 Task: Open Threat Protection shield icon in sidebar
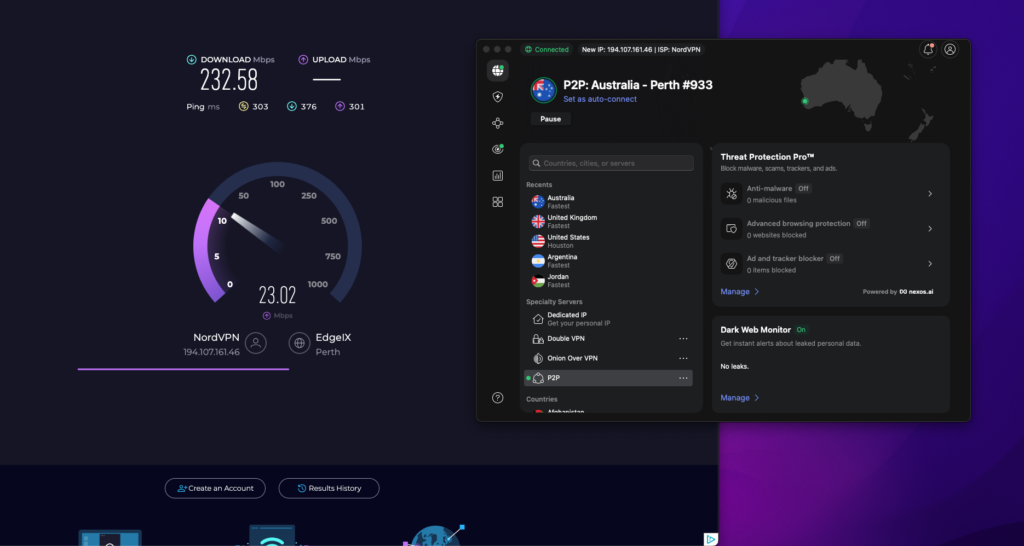[498, 97]
